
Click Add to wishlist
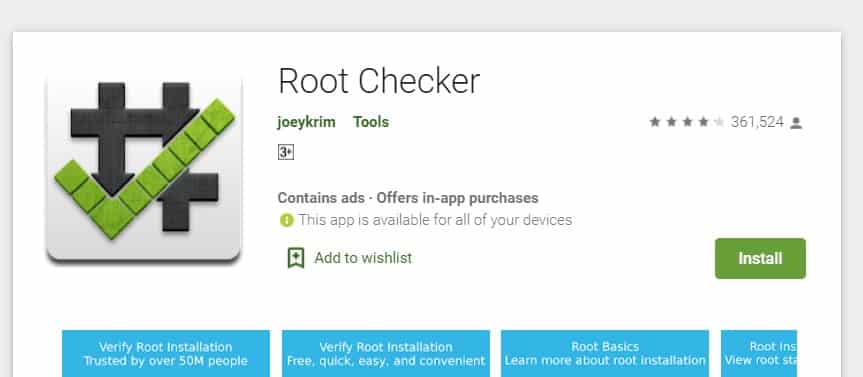[363, 258]
